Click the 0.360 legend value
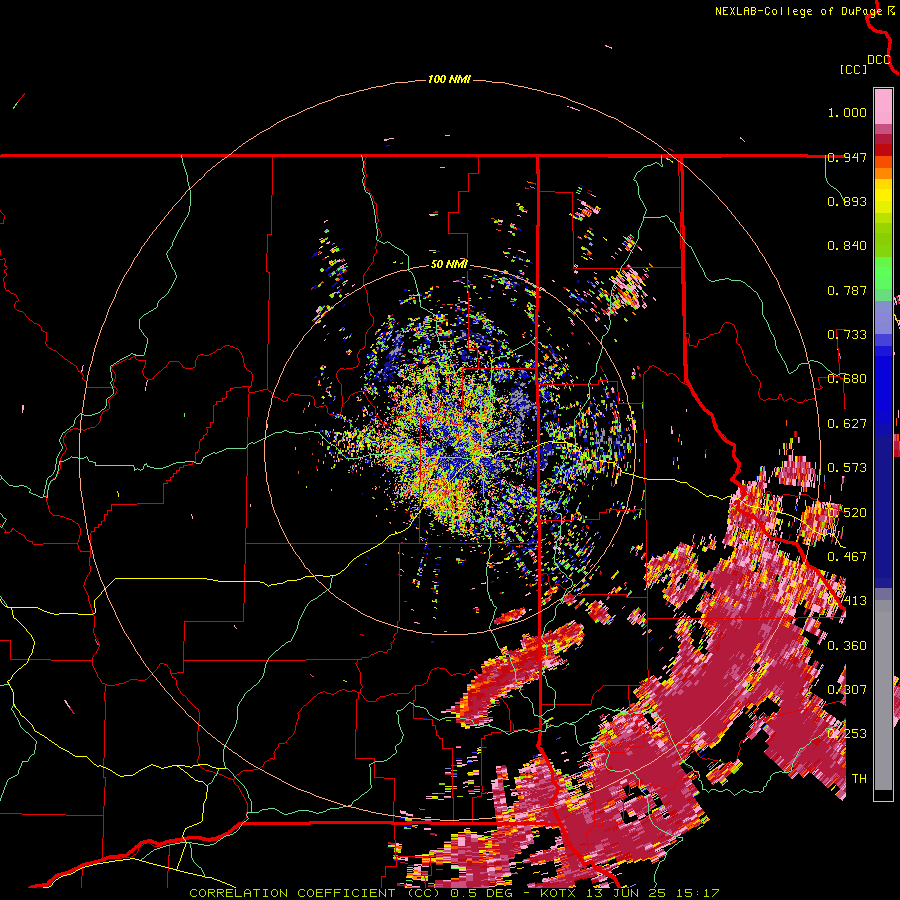This screenshot has height=900, width=900. click(x=847, y=646)
